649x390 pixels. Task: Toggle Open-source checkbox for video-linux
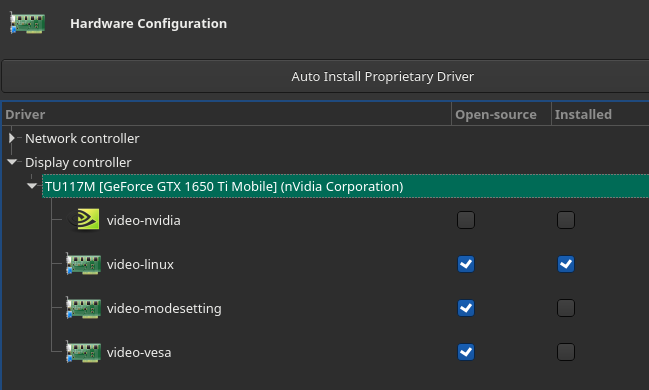click(x=466, y=264)
